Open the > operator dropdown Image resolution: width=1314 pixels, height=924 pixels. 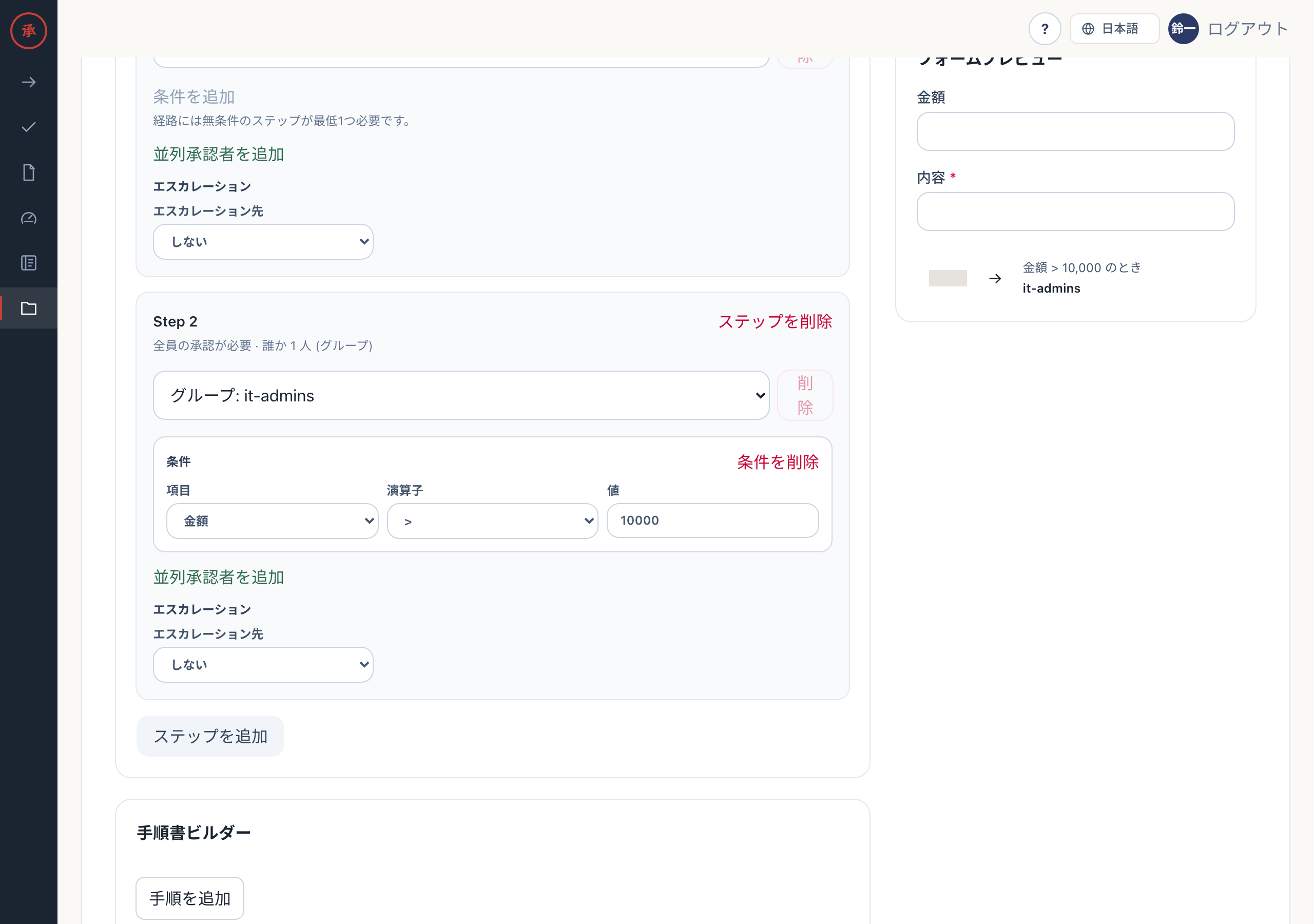[x=493, y=521]
